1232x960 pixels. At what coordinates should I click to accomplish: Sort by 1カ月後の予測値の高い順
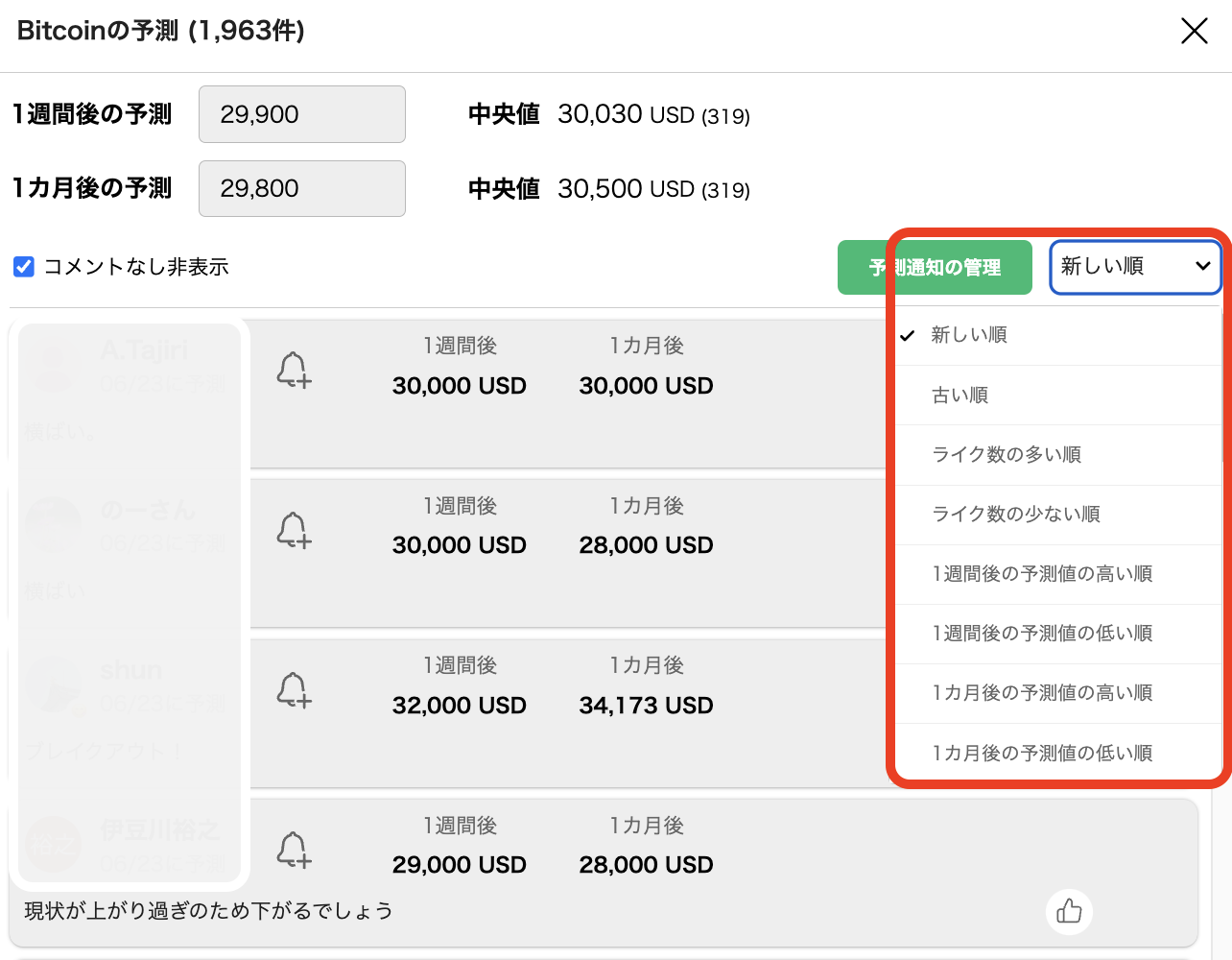pos(1059,693)
